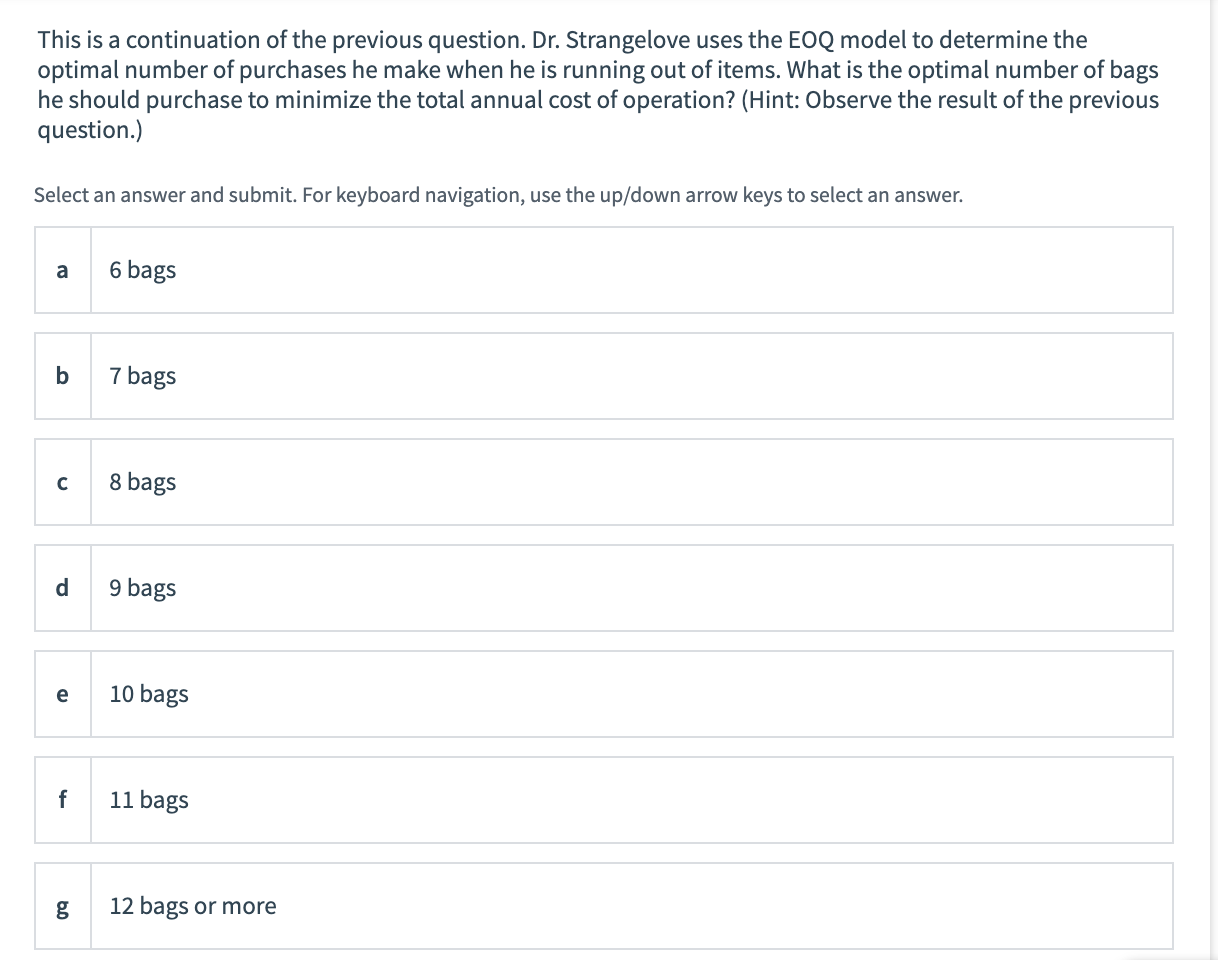Select the '6 bags' answer option
Viewport: 1218px width, 960px height.
[143, 270]
